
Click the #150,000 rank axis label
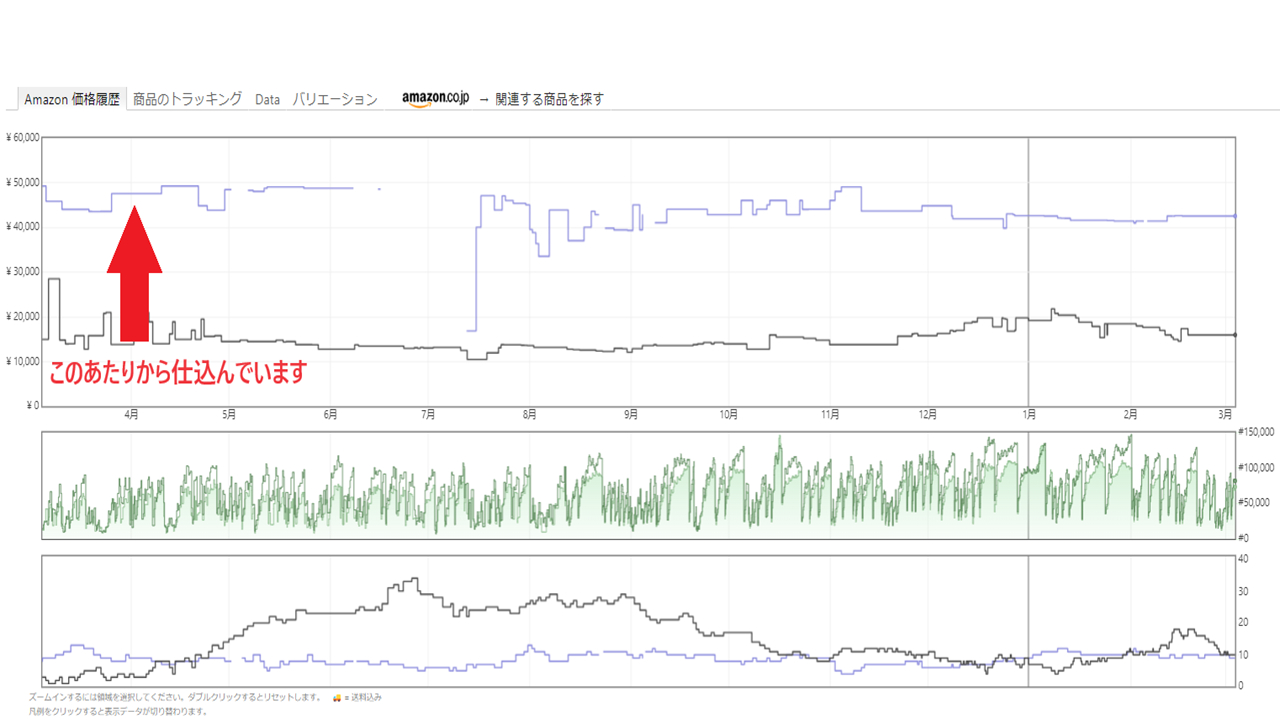point(1256,432)
